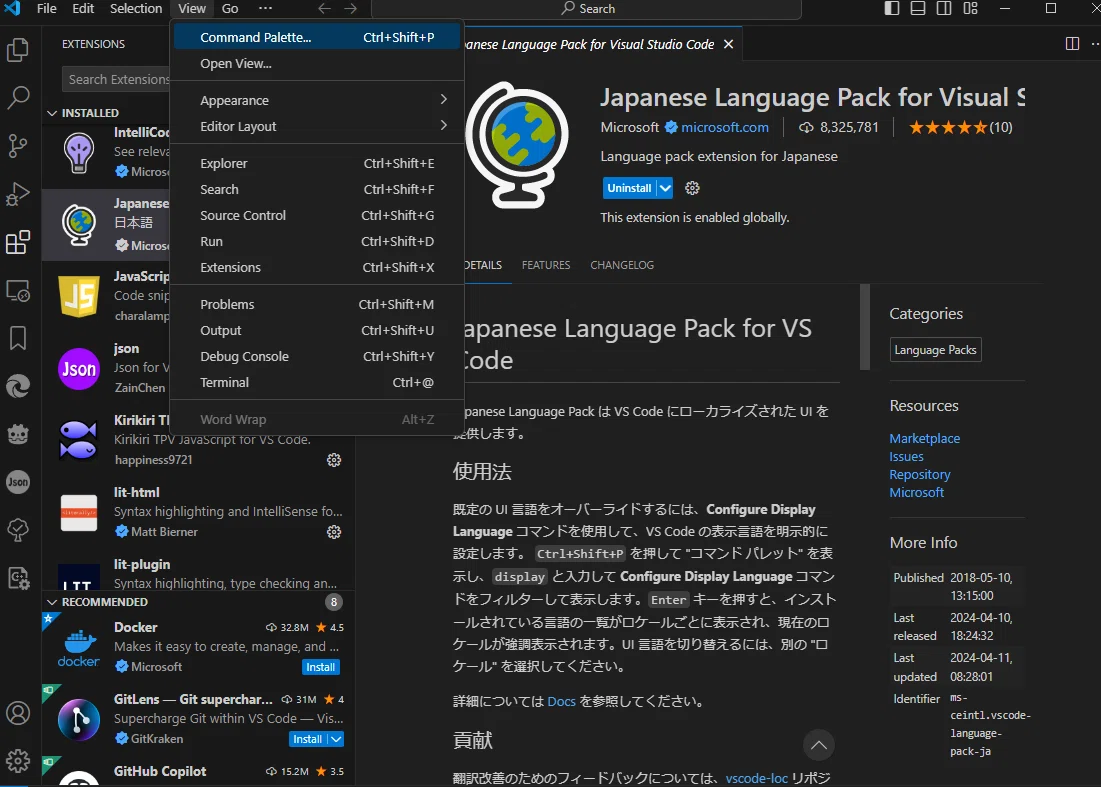The width and height of the screenshot is (1101, 787).
Task: Open the Bookmarks icon in the activity bar
Action: (18, 338)
